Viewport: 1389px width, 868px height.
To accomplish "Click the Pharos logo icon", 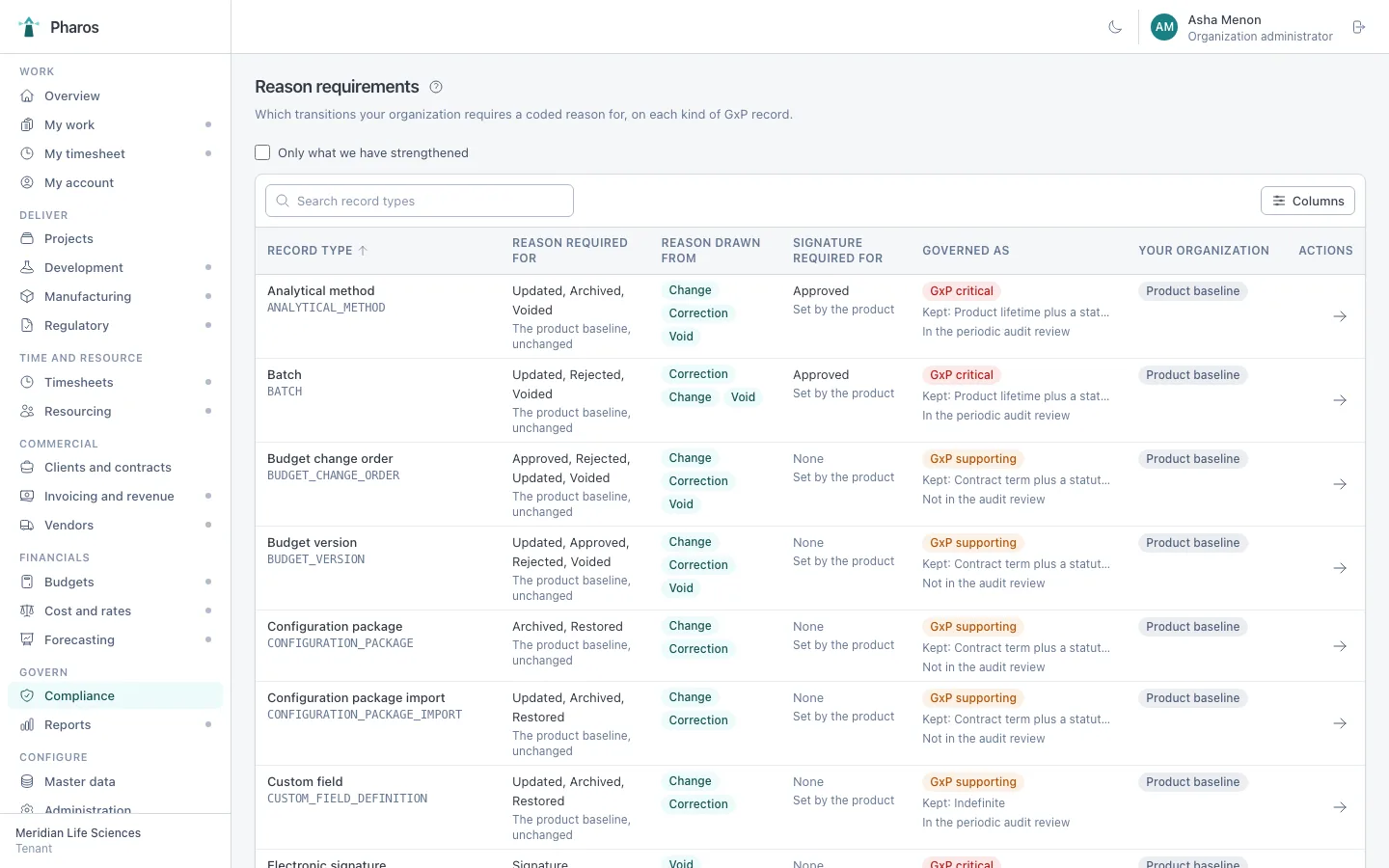I will point(29,27).
